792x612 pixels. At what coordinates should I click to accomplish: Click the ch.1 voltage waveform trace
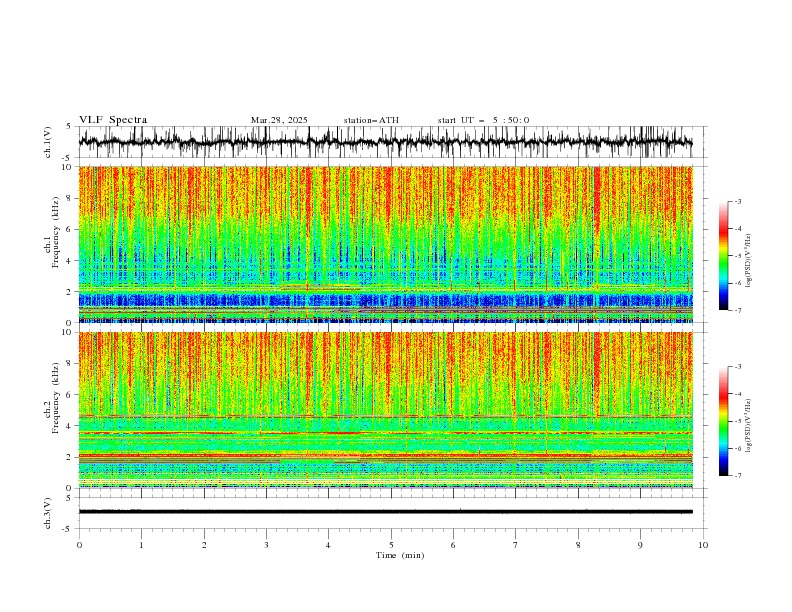[x=385, y=142]
